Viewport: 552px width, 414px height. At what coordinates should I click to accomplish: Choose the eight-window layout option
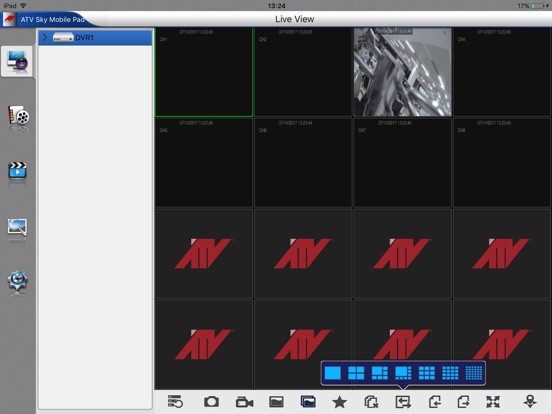click(403, 373)
